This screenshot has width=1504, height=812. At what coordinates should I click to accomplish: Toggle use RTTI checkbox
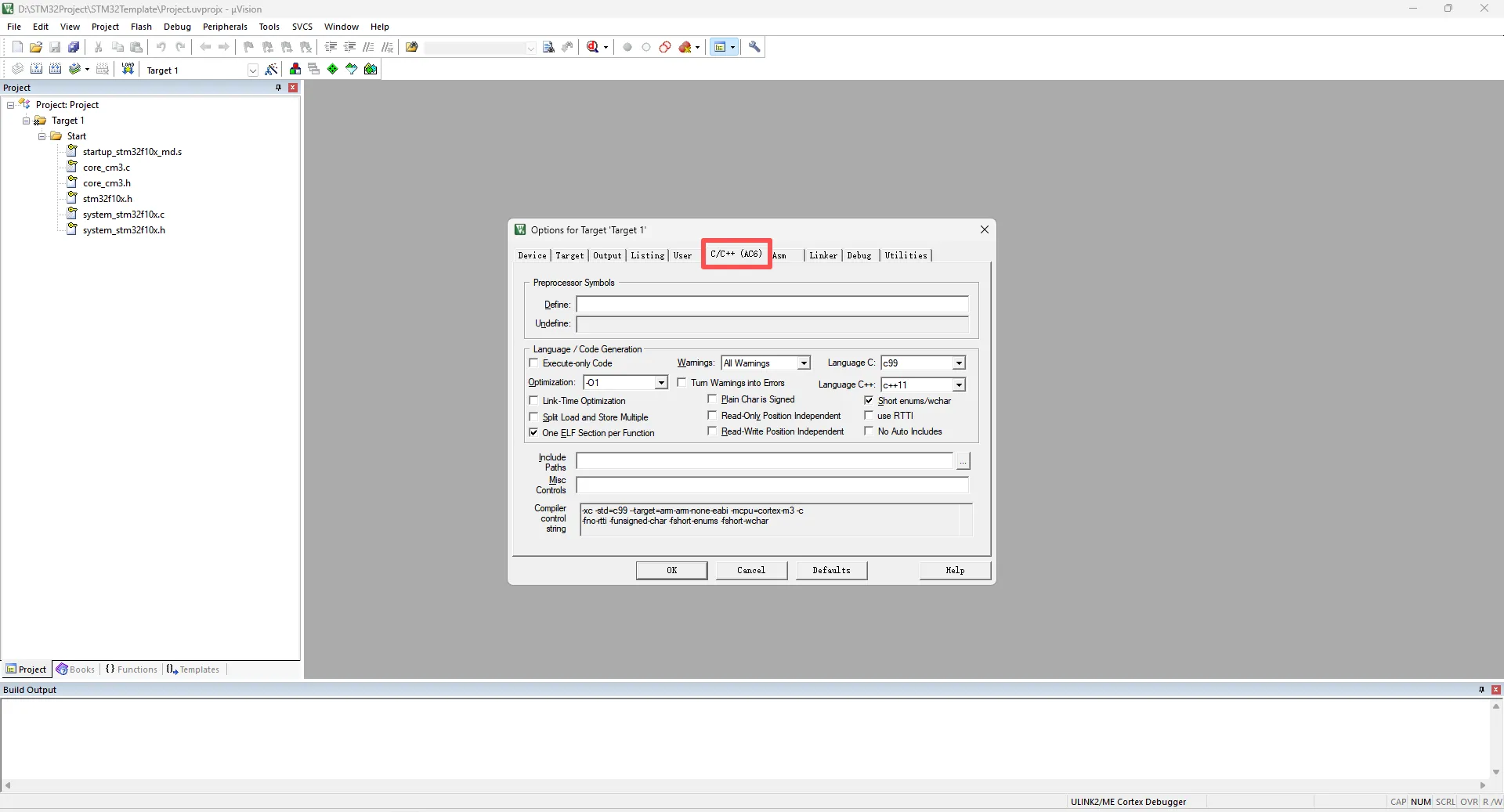click(869, 415)
